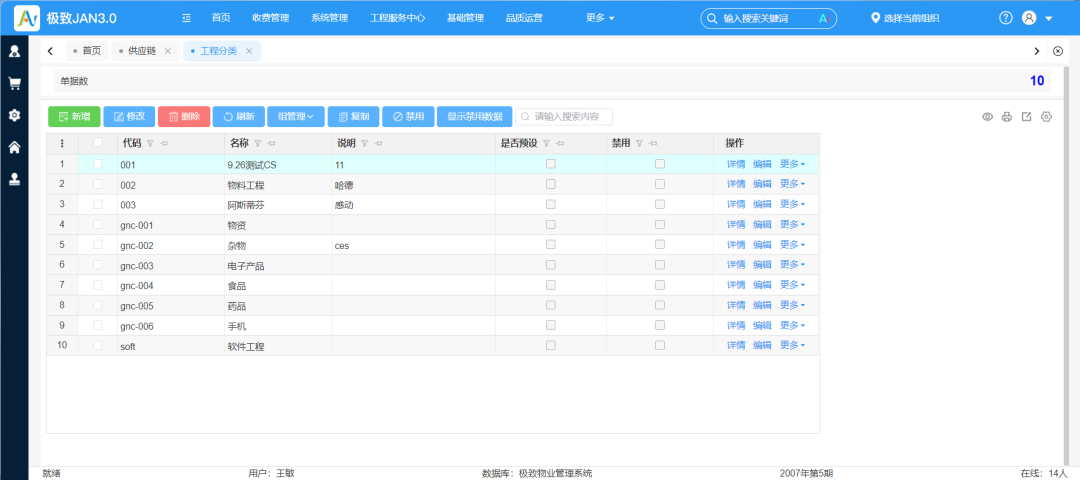The width and height of the screenshot is (1080, 480).
Task: Expand 更多 for row gnc-005
Action: (x=792, y=305)
